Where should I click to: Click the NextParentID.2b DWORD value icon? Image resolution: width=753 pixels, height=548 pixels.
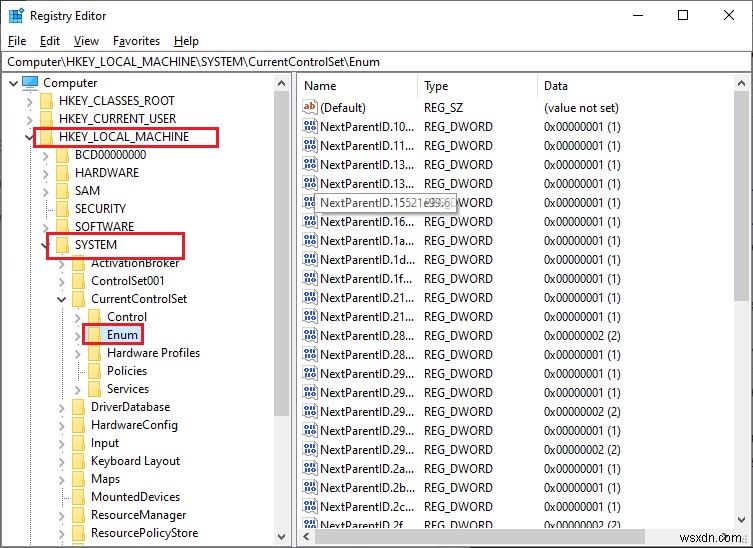[x=310, y=487]
